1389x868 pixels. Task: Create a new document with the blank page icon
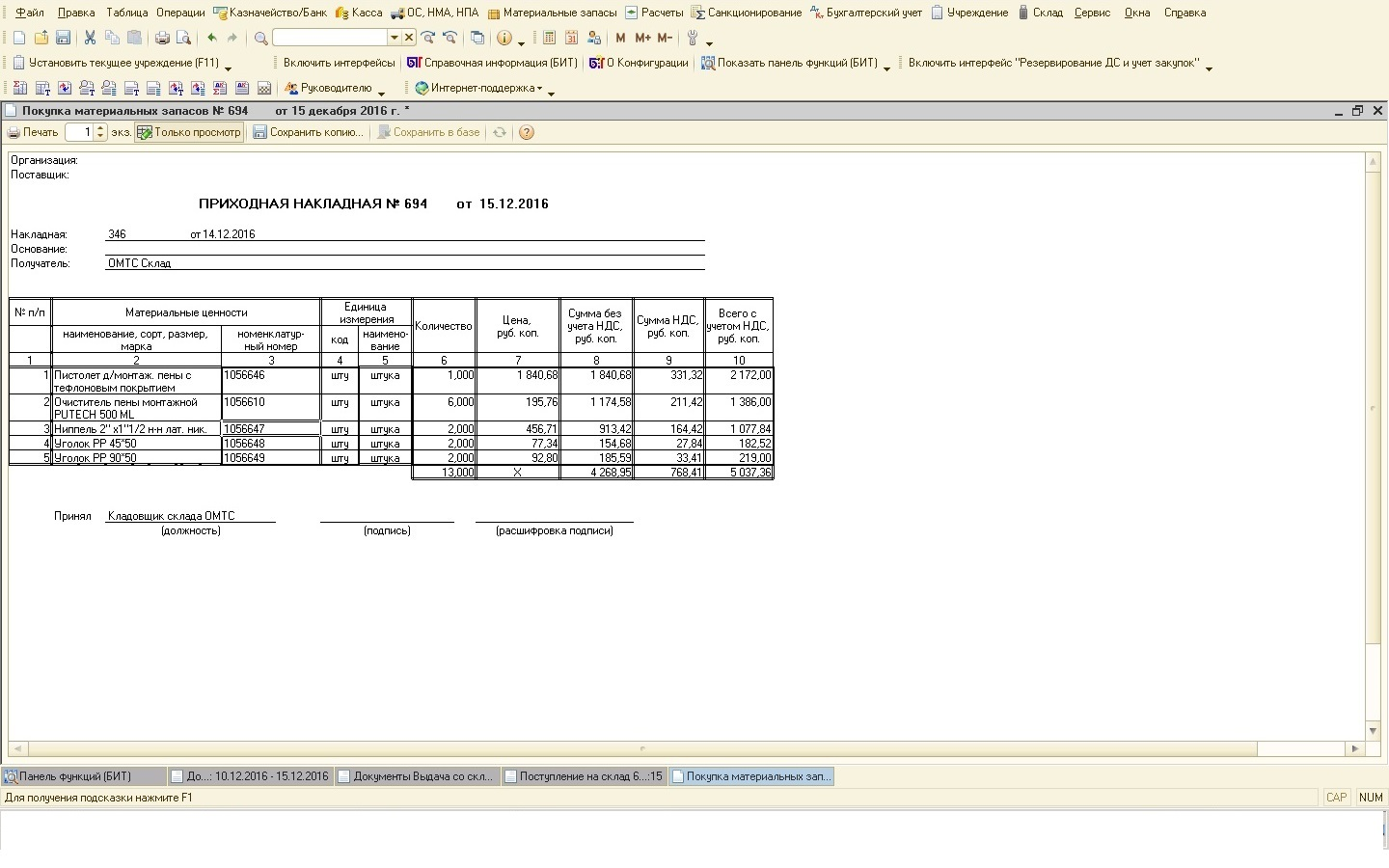point(19,38)
